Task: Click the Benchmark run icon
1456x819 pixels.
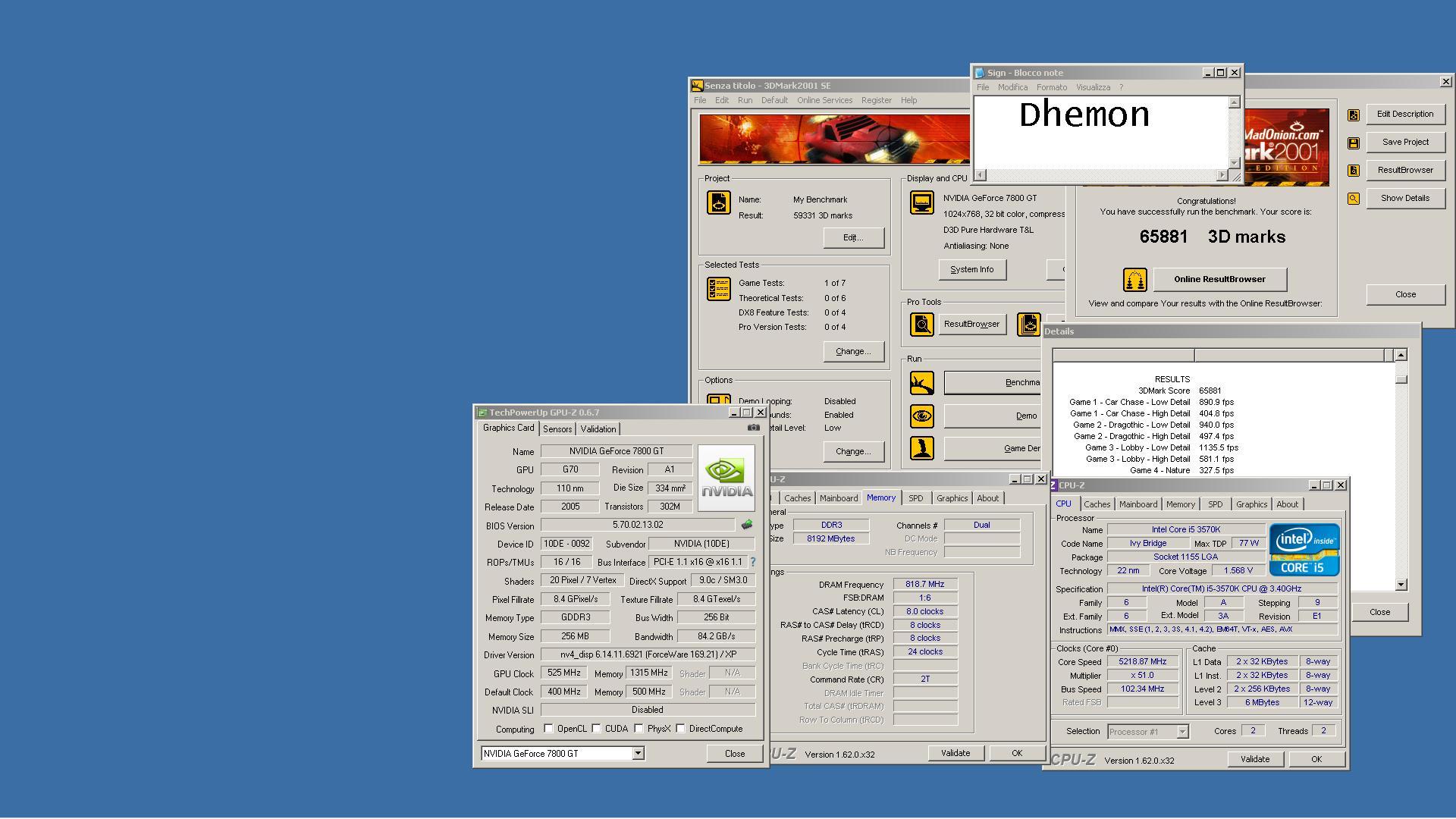Action: [922, 383]
